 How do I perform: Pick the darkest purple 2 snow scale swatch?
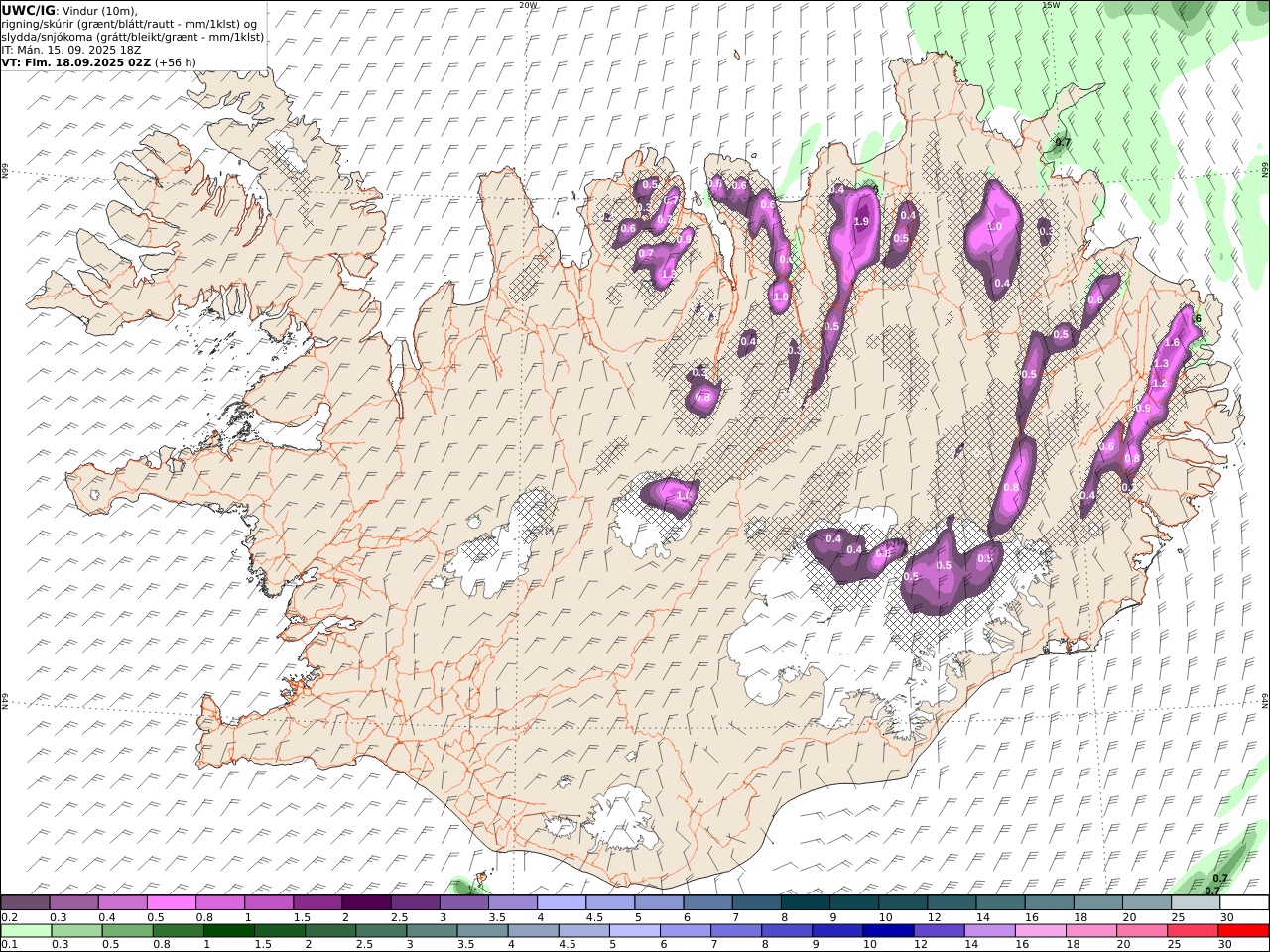366,902
